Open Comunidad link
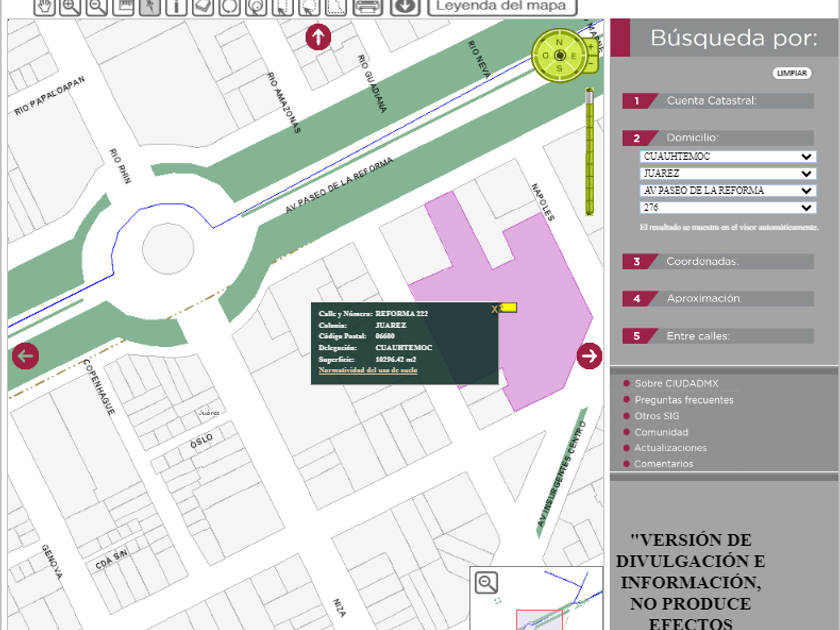Viewport: 840px width, 630px height. (x=662, y=432)
